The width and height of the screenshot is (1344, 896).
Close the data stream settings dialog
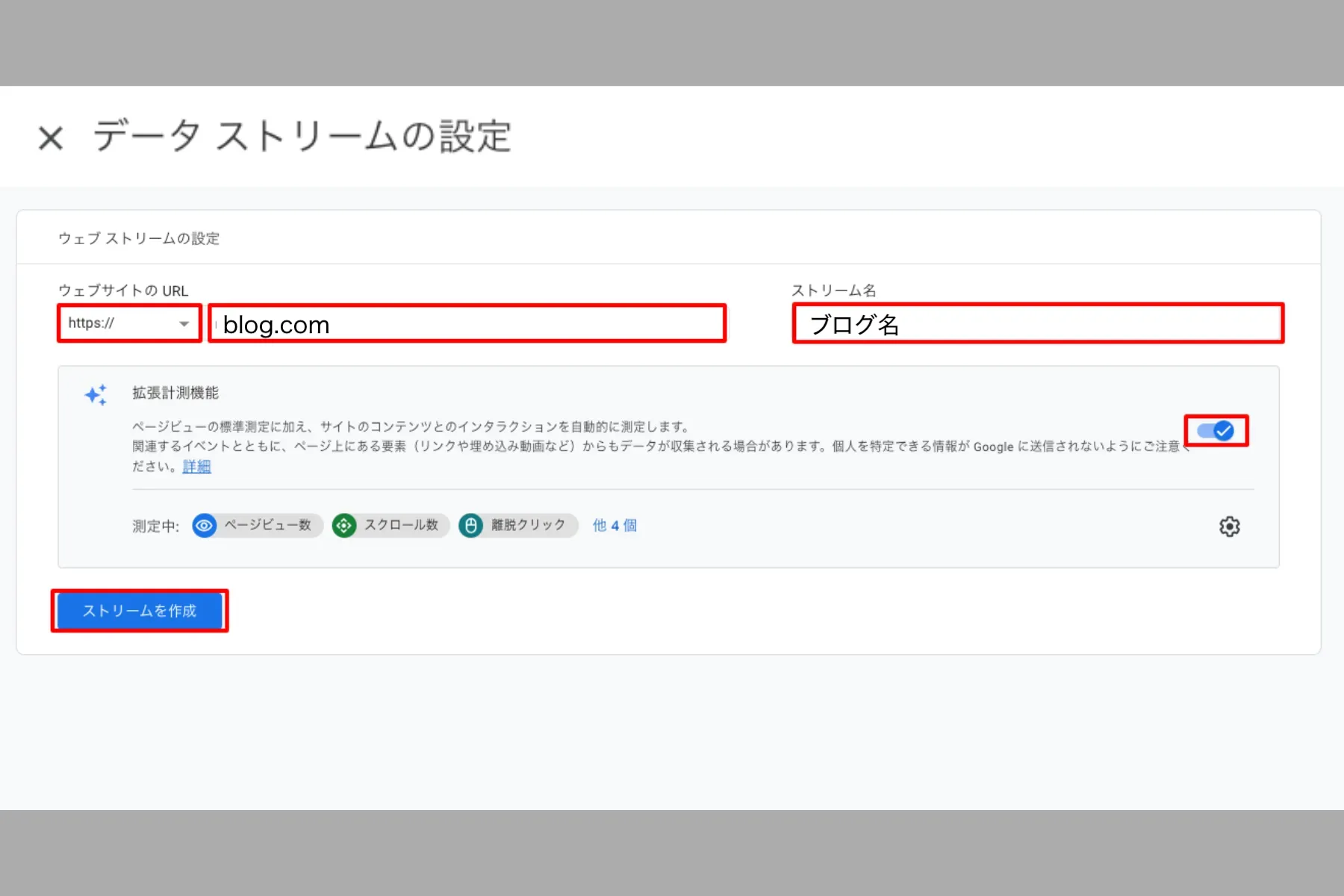coord(51,138)
